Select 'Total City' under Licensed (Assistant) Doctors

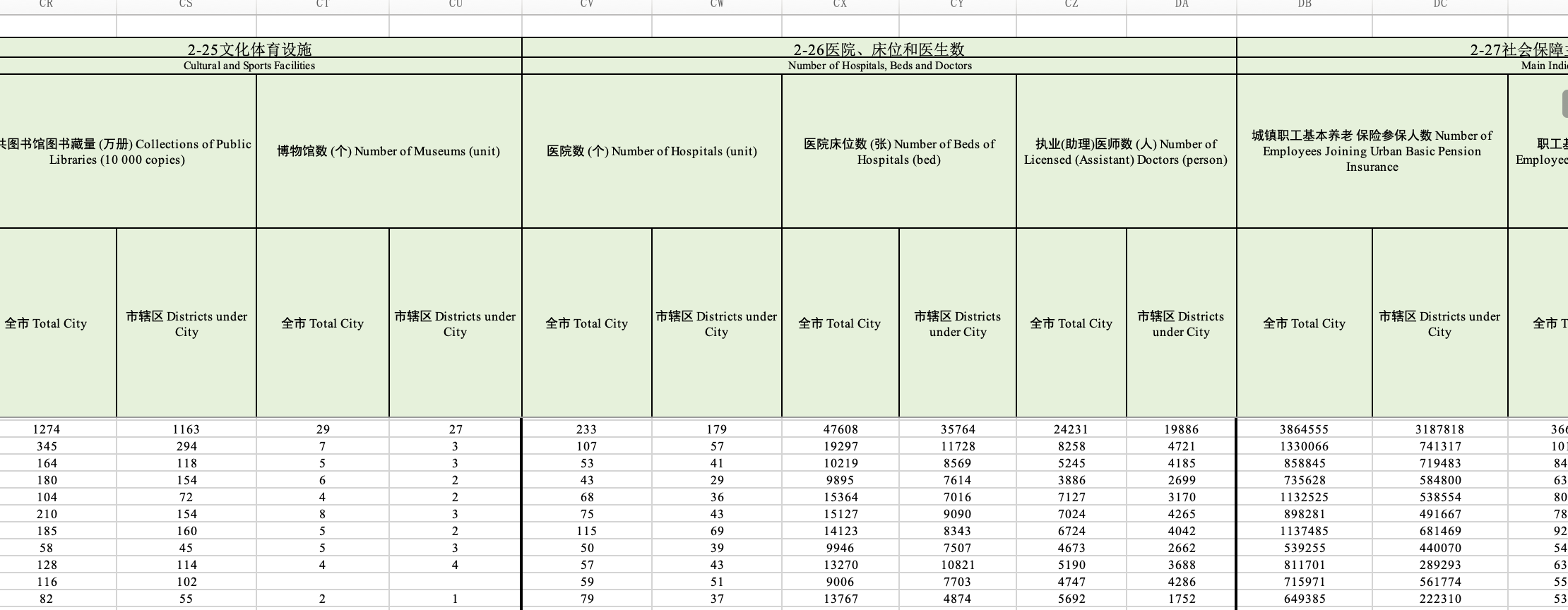(x=1071, y=323)
